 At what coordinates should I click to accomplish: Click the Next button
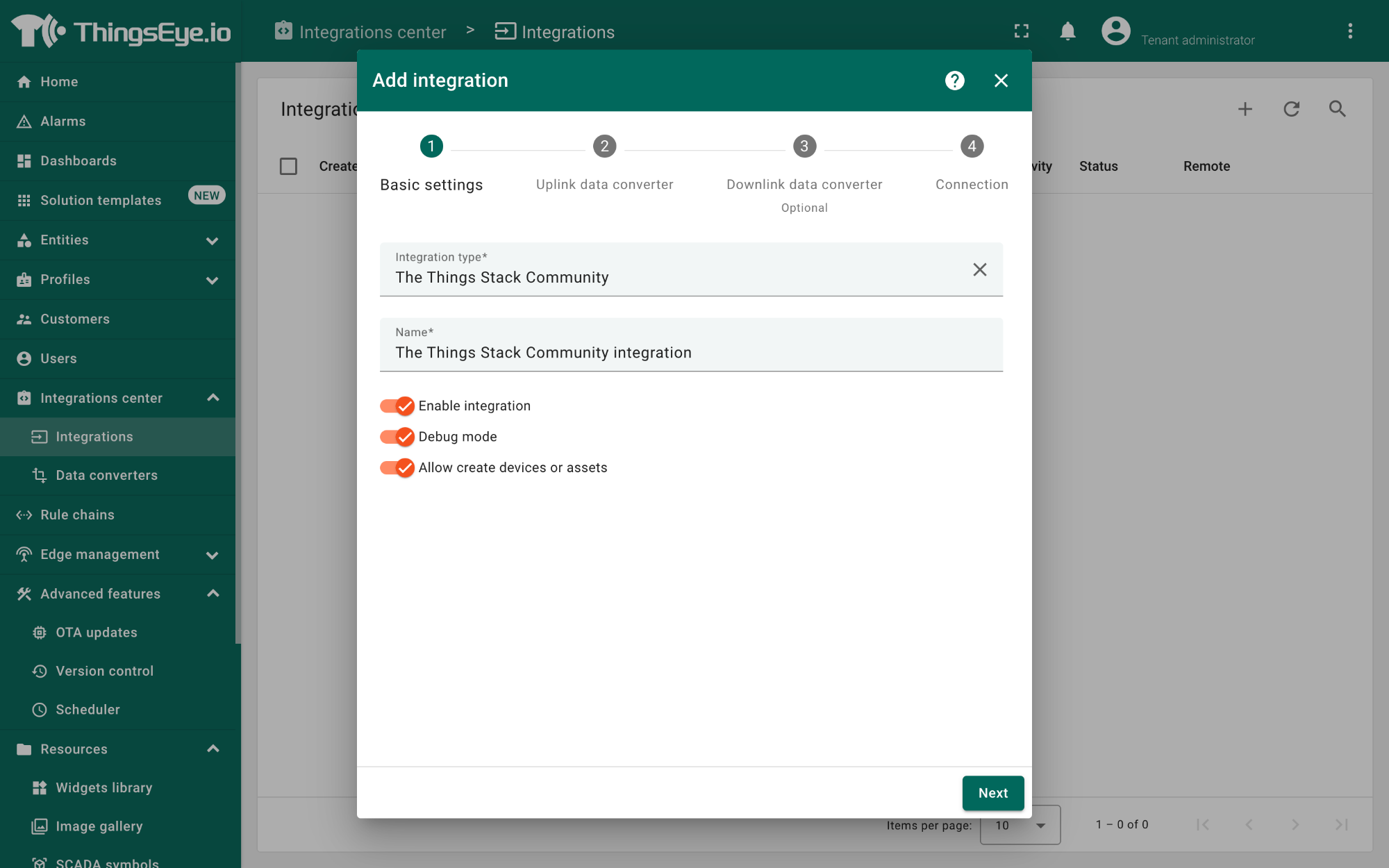[993, 792]
